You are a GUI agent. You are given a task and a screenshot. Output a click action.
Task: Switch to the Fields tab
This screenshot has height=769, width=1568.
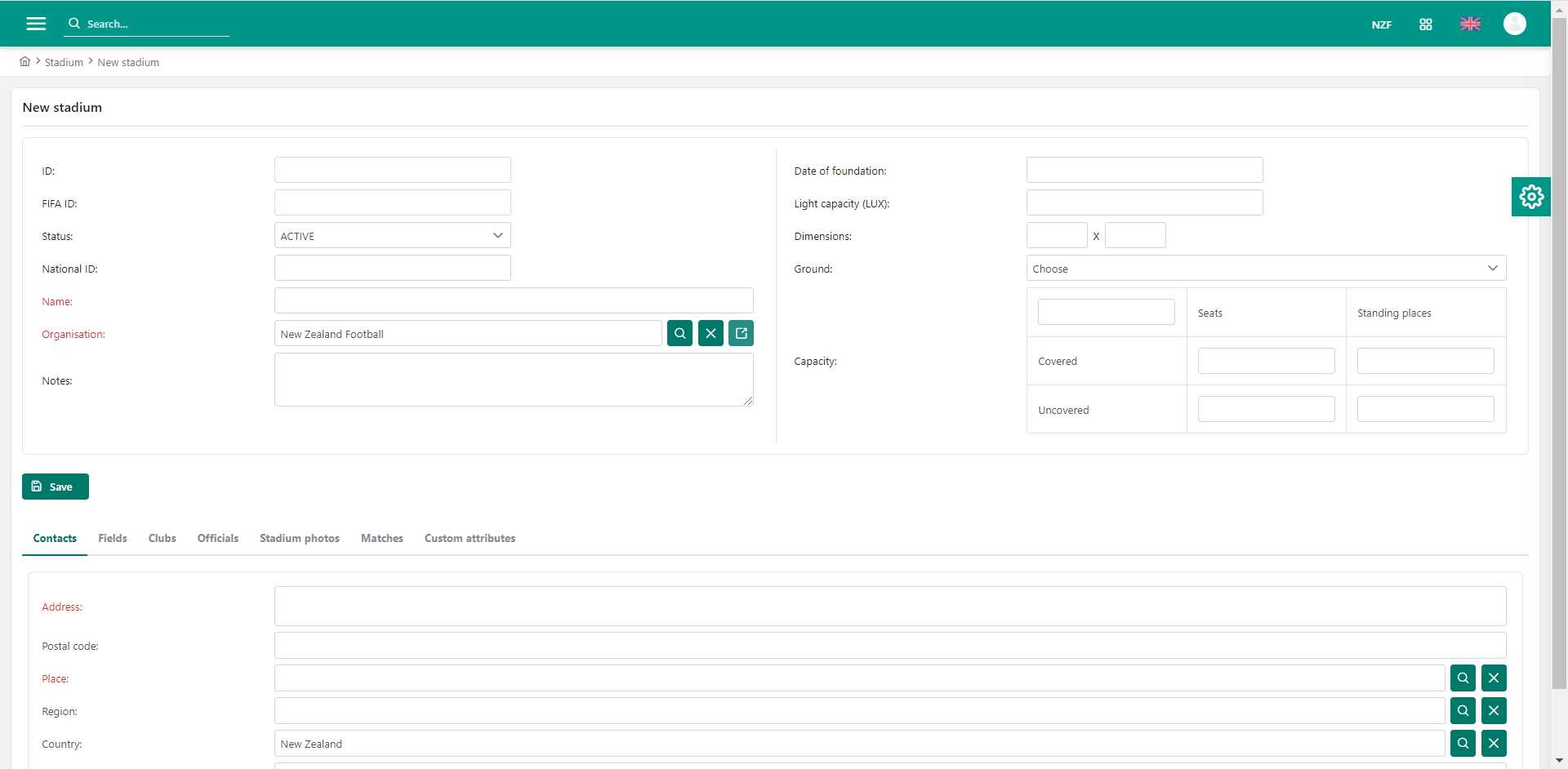113,538
